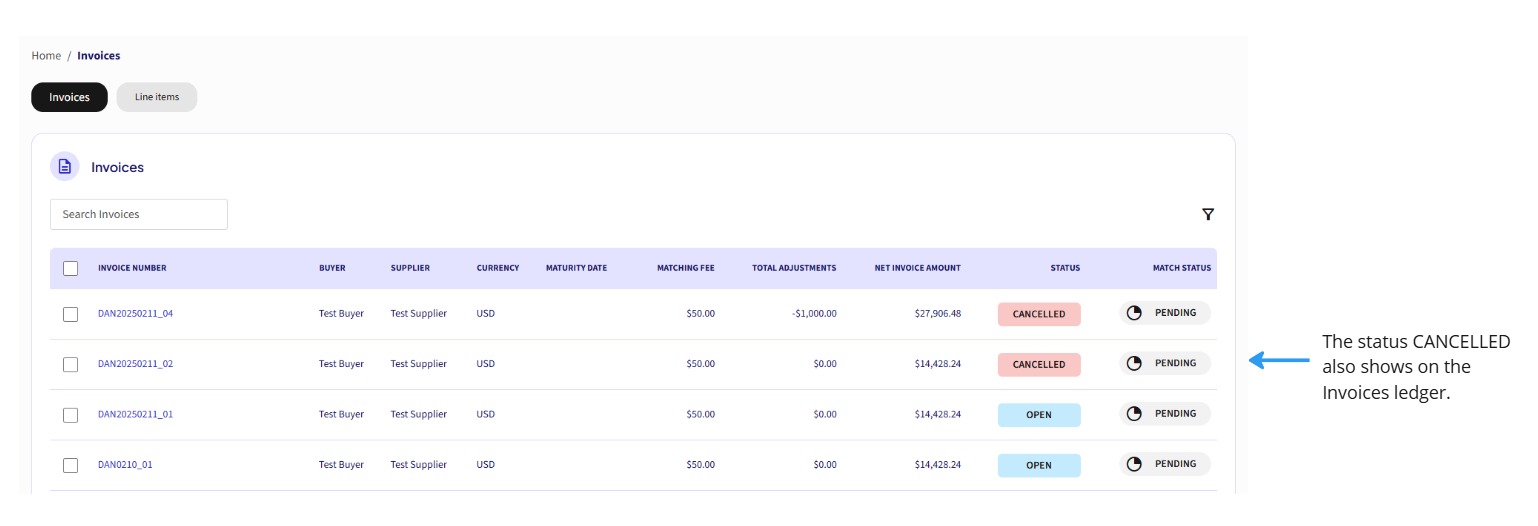Click USD currency in the DAN20250211_02 row
This screenshot has height=526, width=1538.
coord(486,364)
